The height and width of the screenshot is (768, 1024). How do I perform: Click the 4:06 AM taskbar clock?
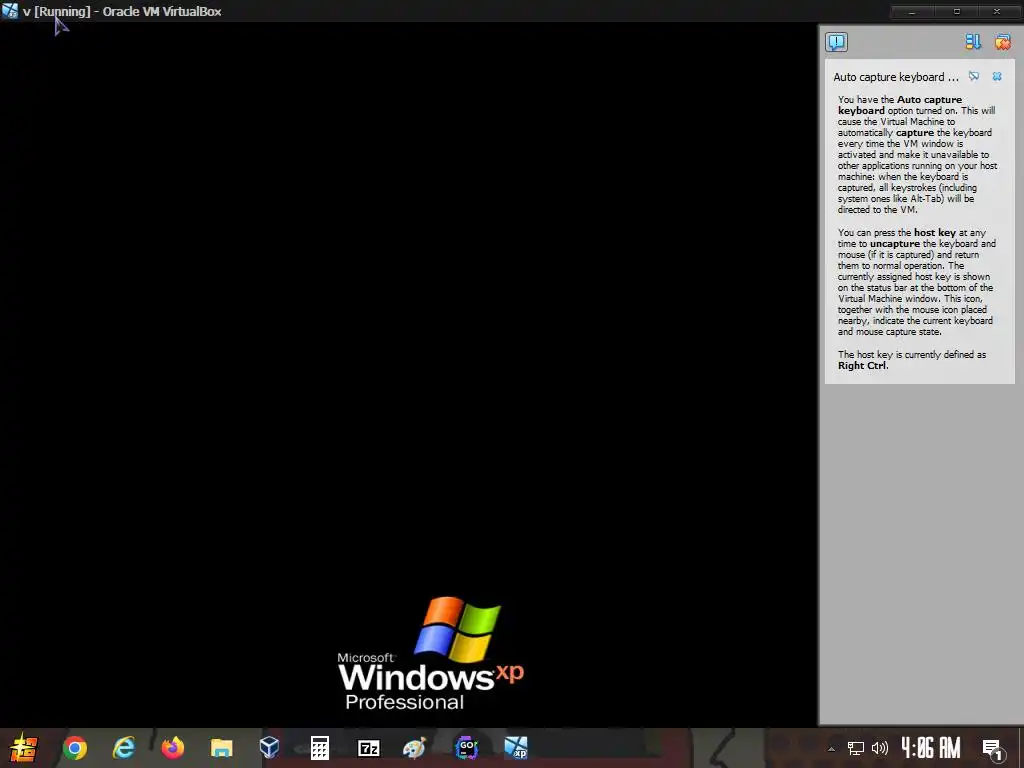[x=931, y=748]
